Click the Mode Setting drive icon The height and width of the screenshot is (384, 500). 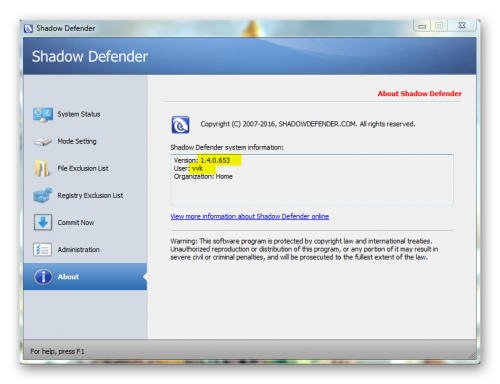click(x=43, y=142)
